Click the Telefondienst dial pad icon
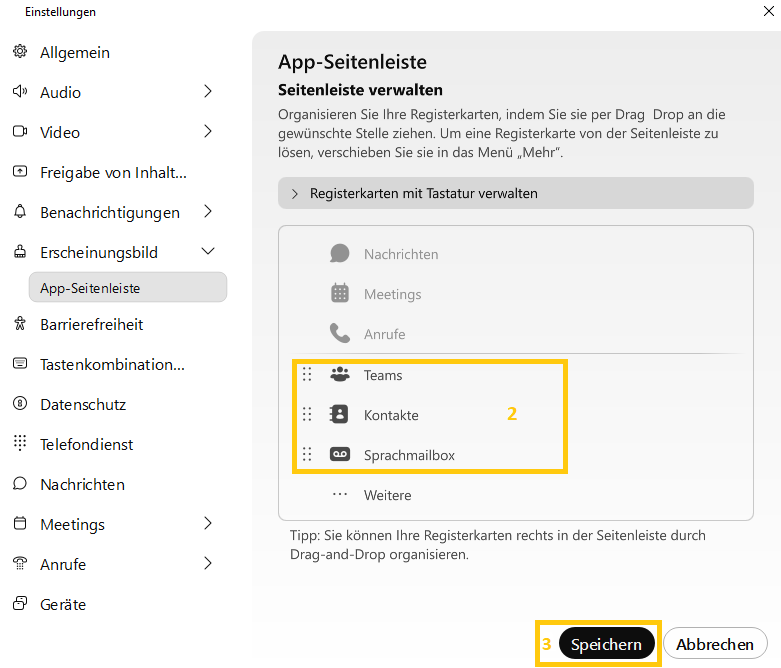781x668 pixels. click(x=20, y=444)
